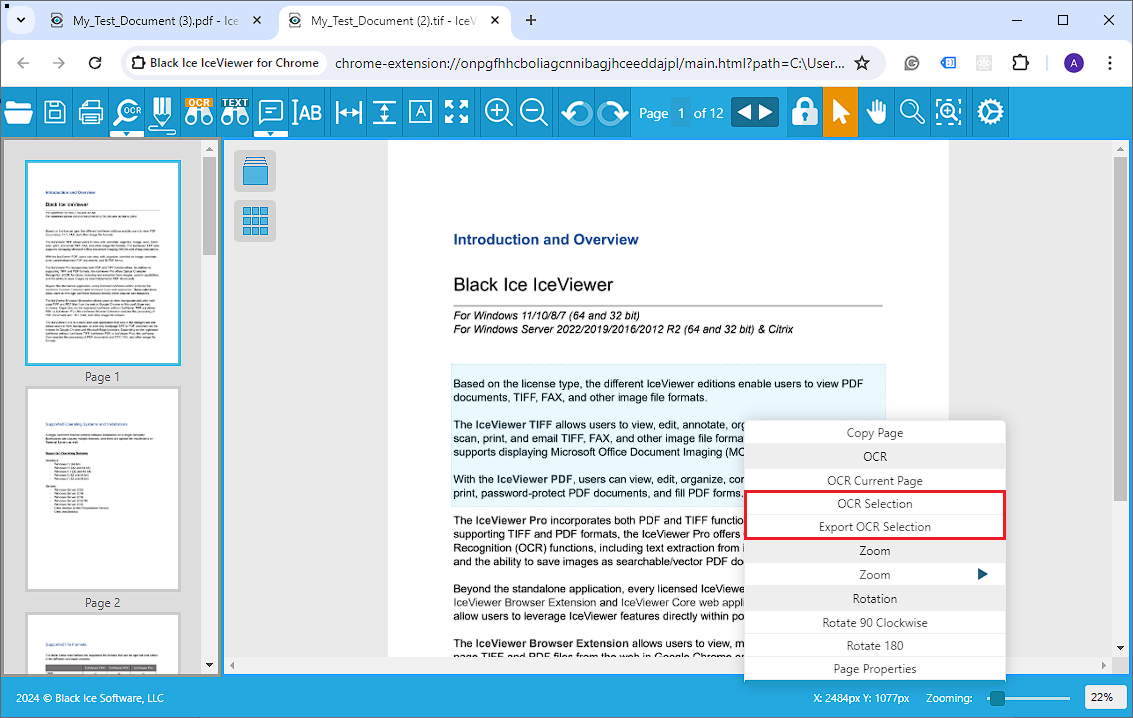1133x718 pixels.
Task: Open settings with the gear icon
Action: (x=990, y=112)
